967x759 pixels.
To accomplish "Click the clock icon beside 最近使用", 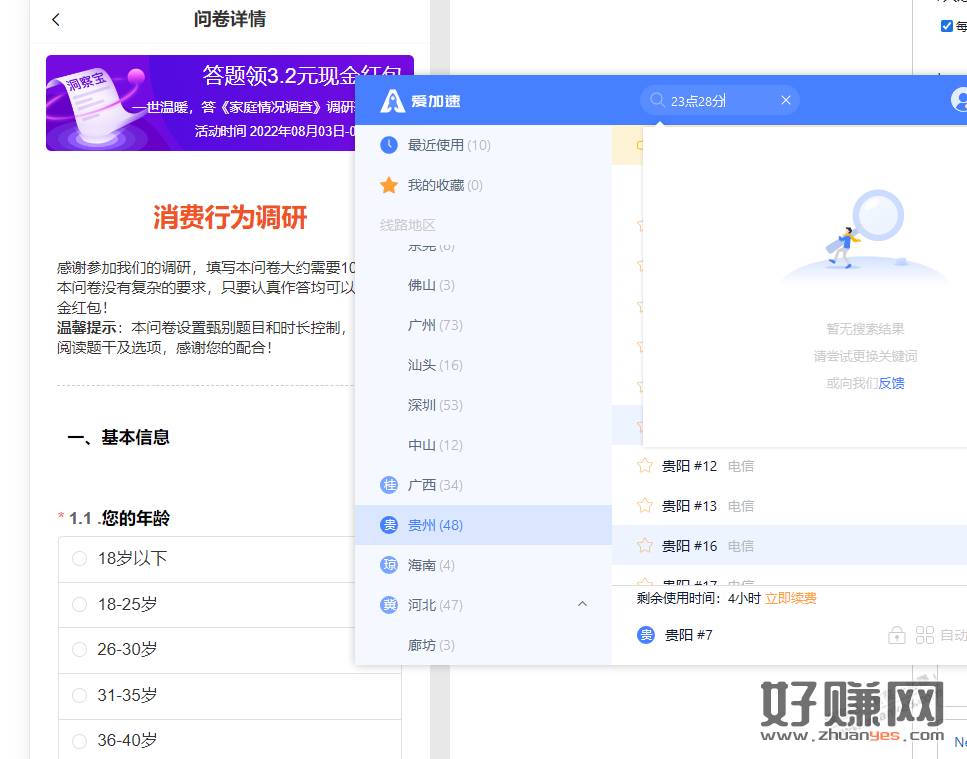I will coord(389,145).
